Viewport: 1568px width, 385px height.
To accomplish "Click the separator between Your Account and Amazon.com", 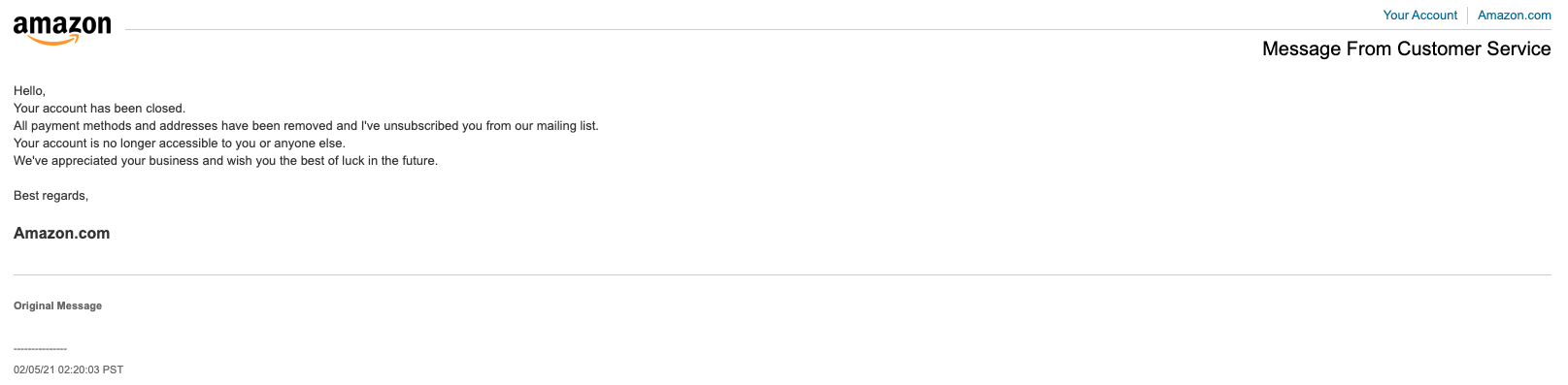I will coord(1467,16).
